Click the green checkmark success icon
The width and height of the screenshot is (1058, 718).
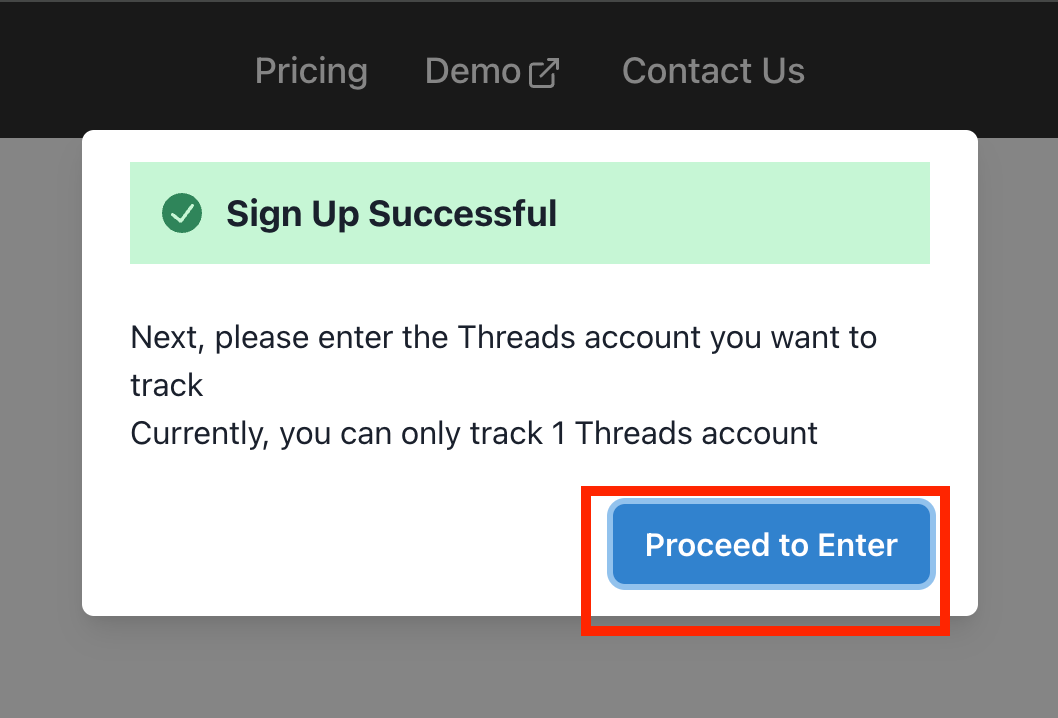click(182, 213)
